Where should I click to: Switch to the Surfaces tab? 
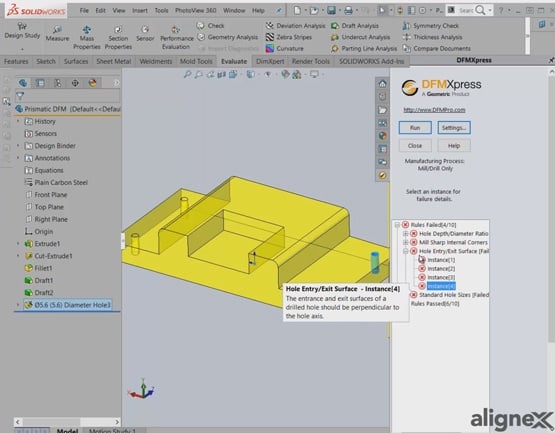pos(76,61)
